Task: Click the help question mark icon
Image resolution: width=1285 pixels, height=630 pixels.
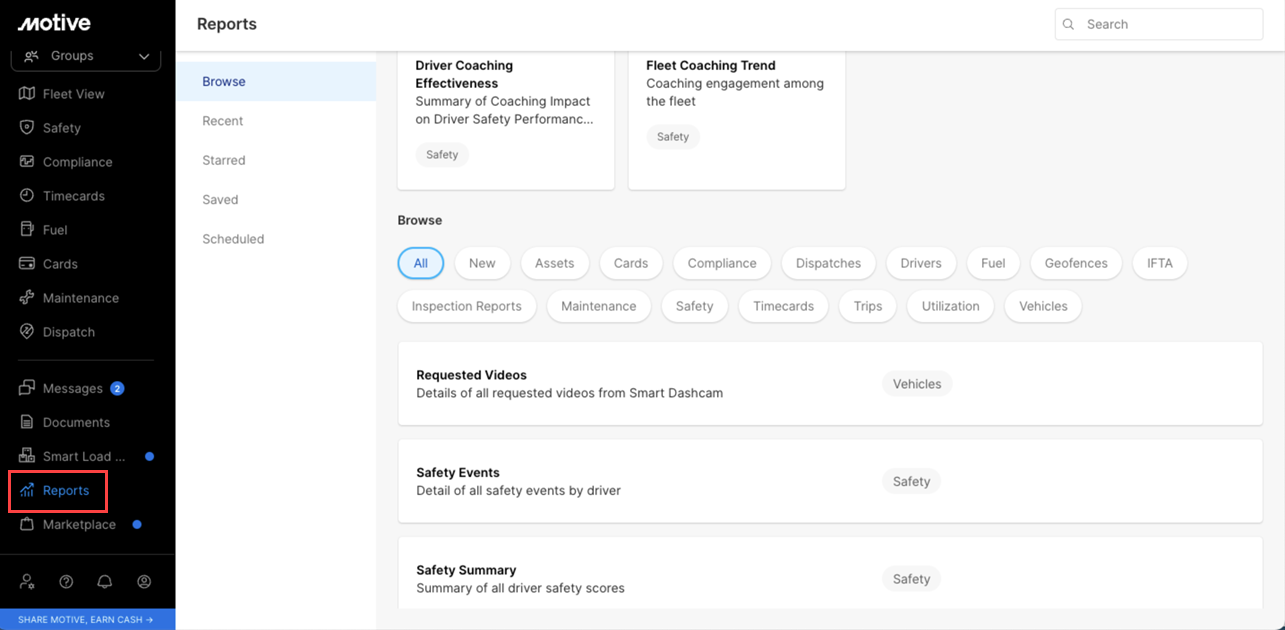Action: (66, 581)
